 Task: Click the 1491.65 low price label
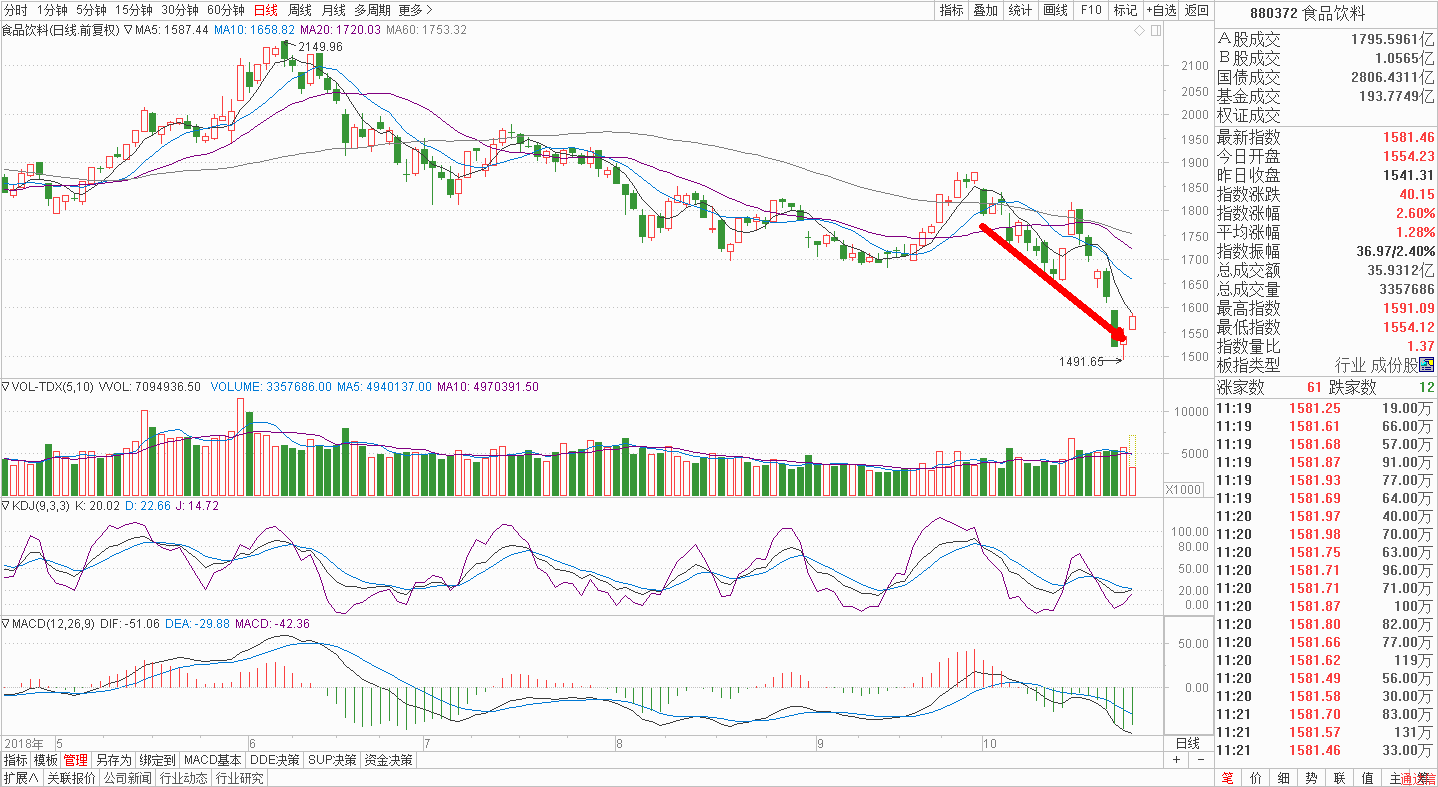point(1081,362)
